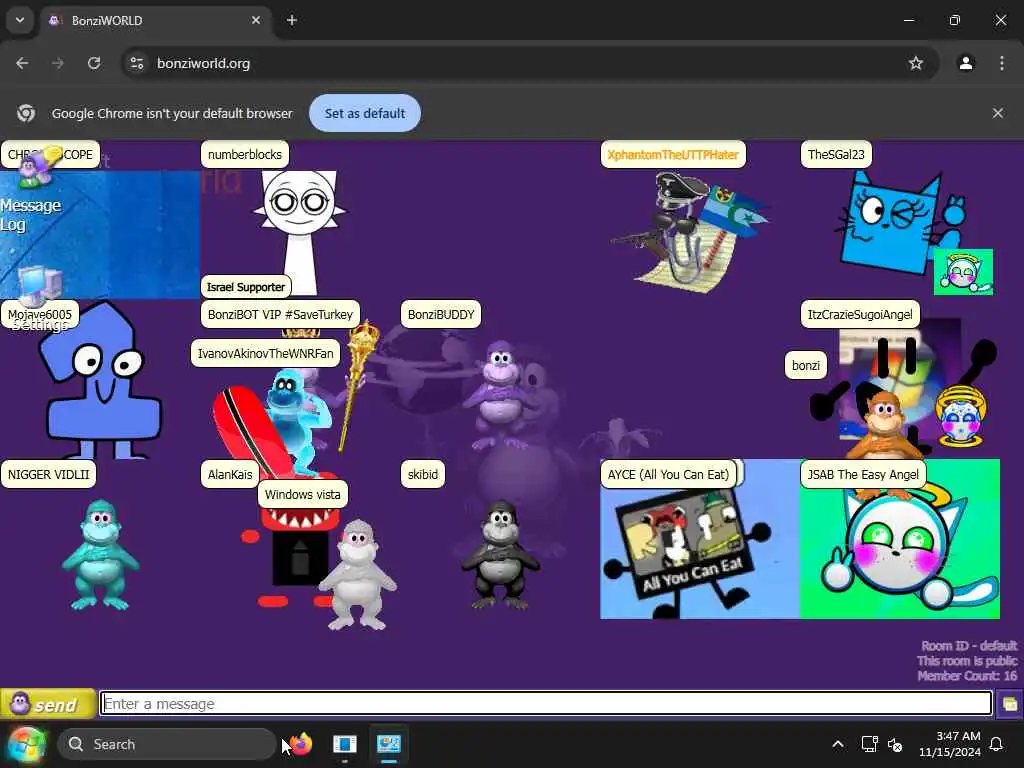
Task: Click the taskbar Search box
Action: tap(167, 744)
